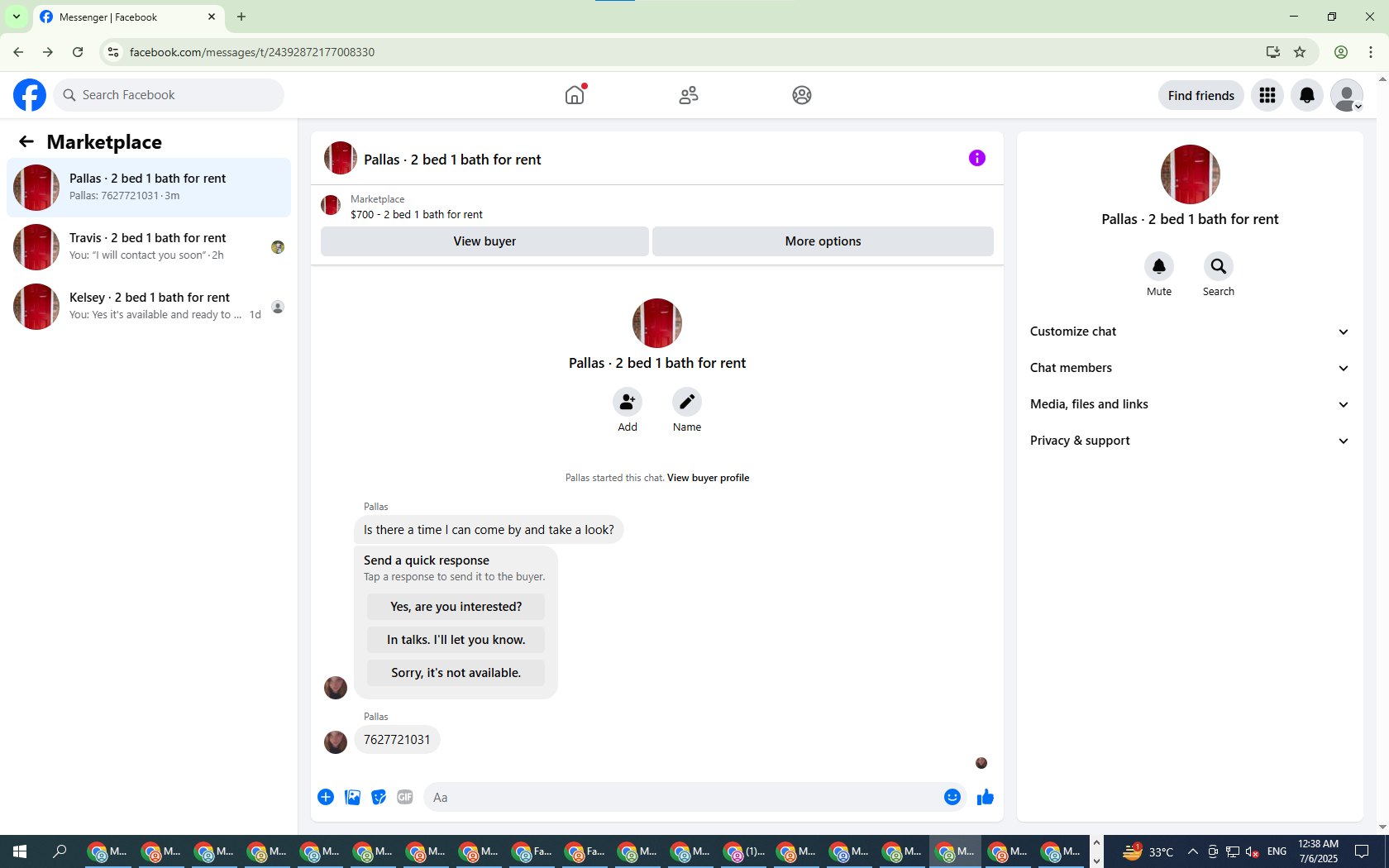Open a new browser tab
This screenshot has width=1389, height=868.
[x=241, y=17]
